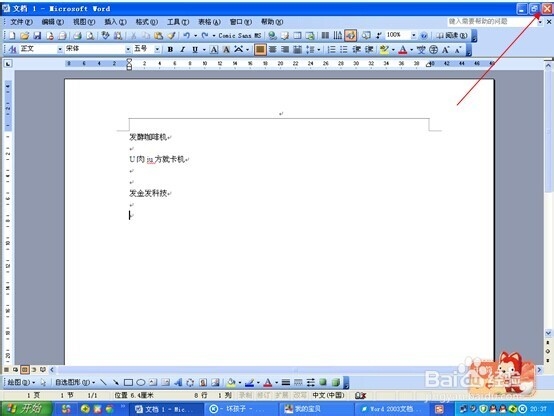Image resolution: width=554 pixels, height=416 pixels.
Task: Grow font size with large A icon
Action: point(446,50)
